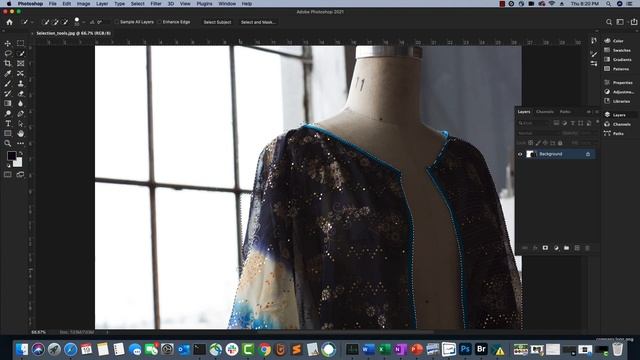640x360 pixels.
Task: Create a new layer in Layers panel
Action: click(577, 248)
